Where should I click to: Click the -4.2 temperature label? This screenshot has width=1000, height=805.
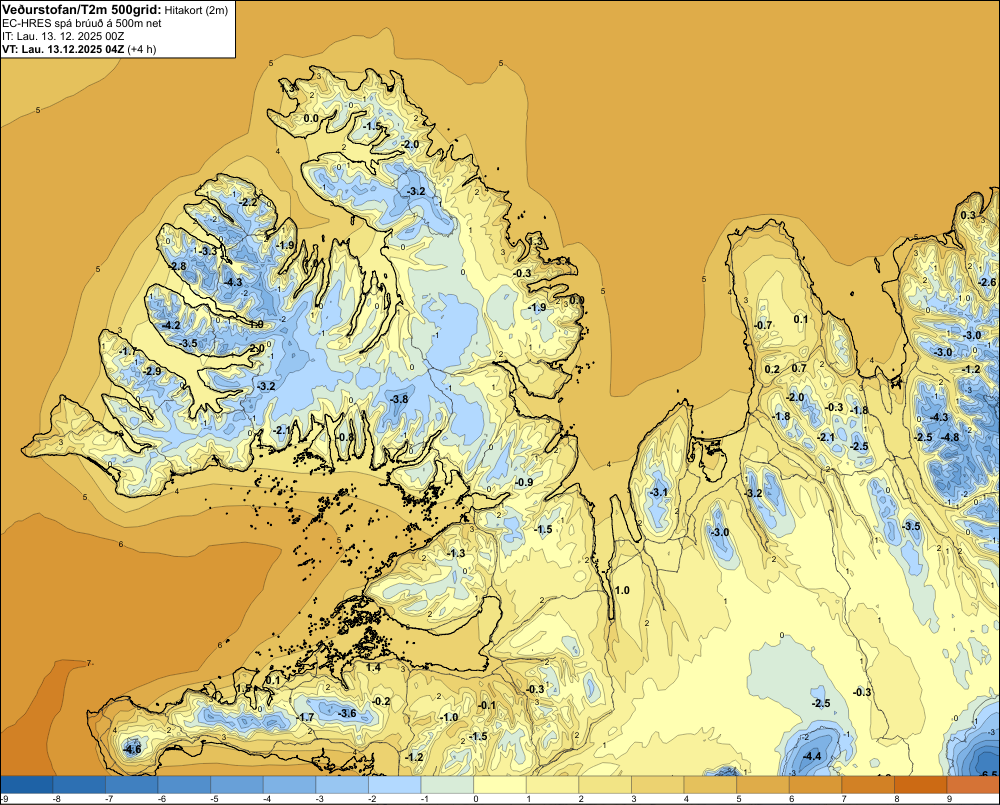(x=171, y=325)
